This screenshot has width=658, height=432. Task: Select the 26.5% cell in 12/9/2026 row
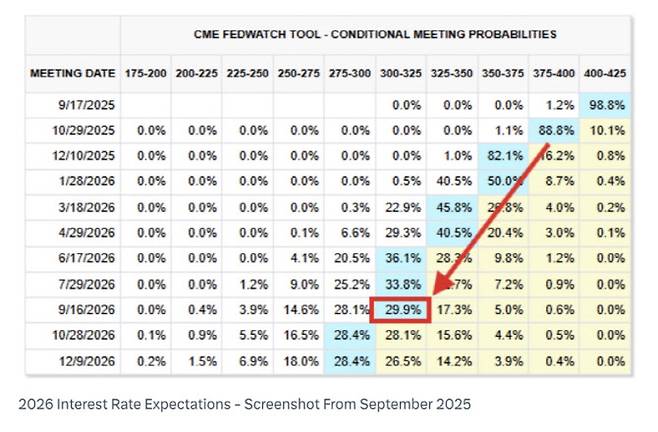[403, 357]
